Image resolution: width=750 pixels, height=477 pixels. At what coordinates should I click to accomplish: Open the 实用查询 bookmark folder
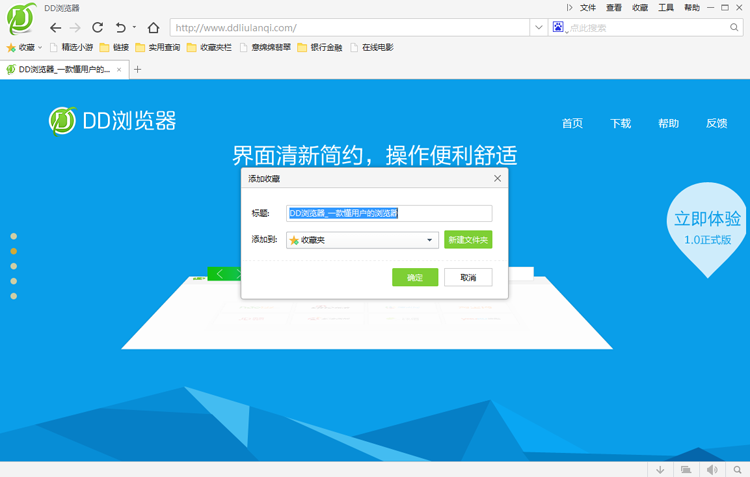158,47
